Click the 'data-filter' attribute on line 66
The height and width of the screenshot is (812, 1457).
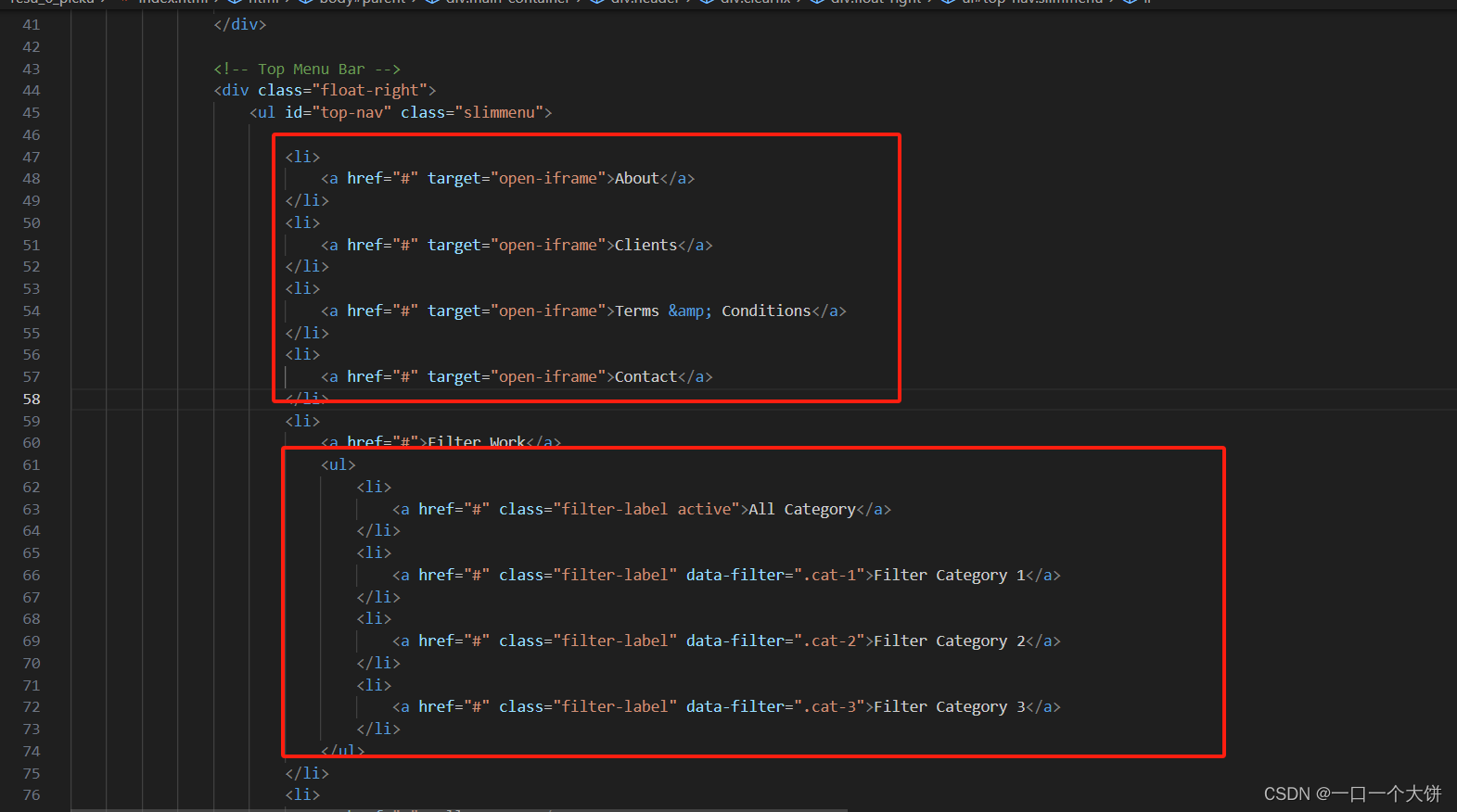(x=735, y=575)
